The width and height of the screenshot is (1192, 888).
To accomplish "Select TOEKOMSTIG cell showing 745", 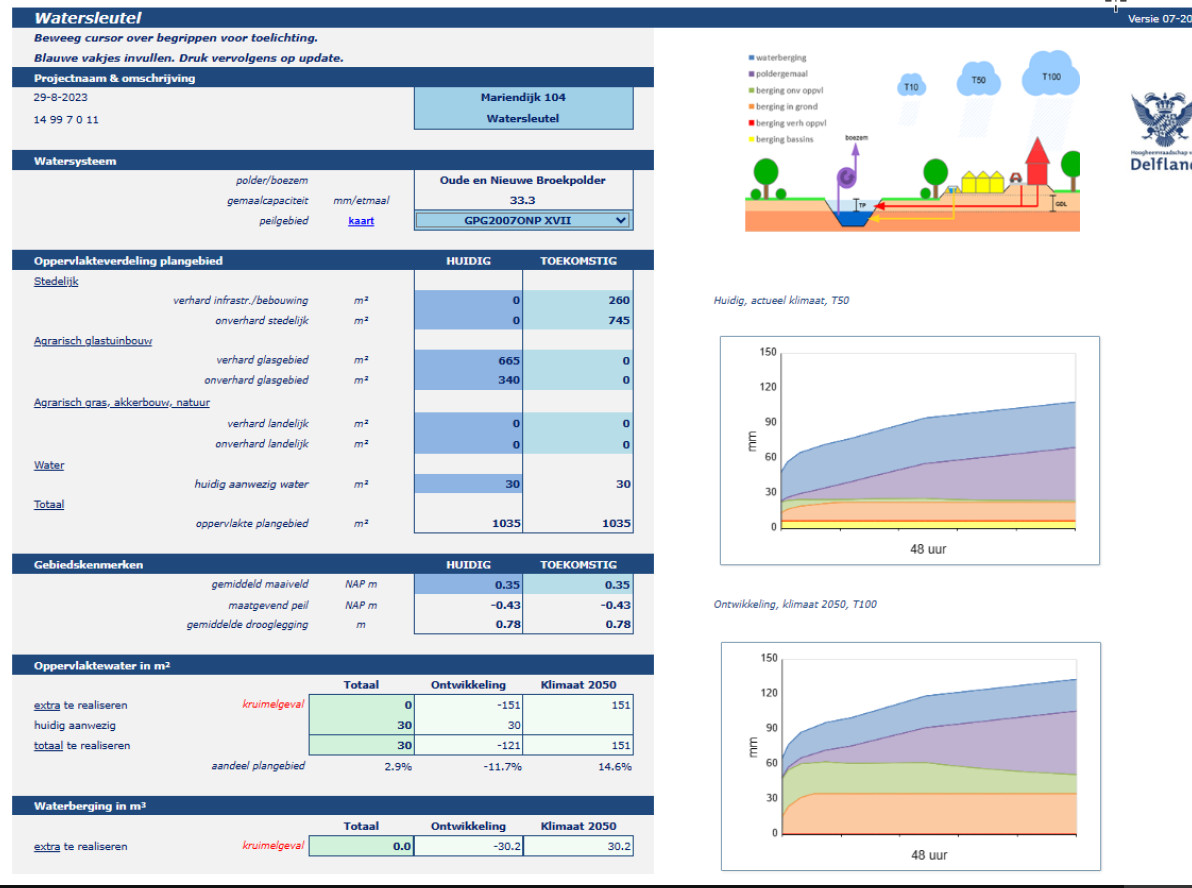I will [x=578, y=321].
